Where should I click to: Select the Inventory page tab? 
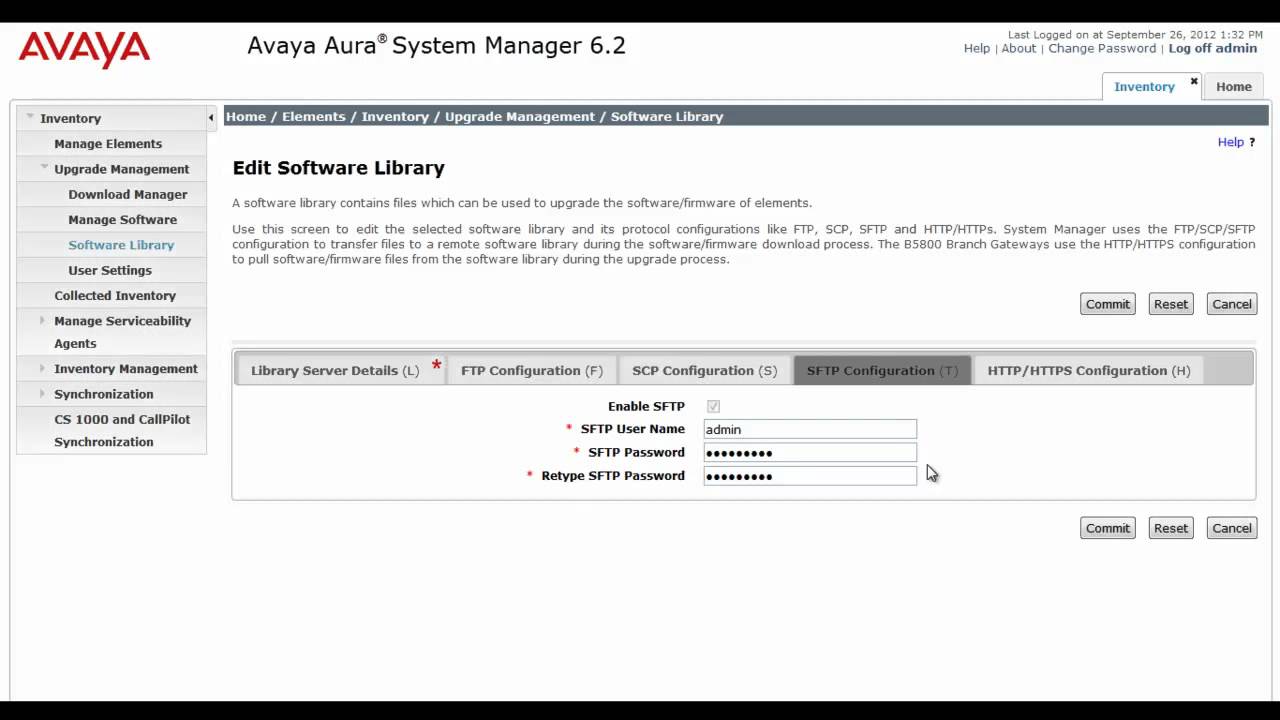click(x=1144, y=87)
